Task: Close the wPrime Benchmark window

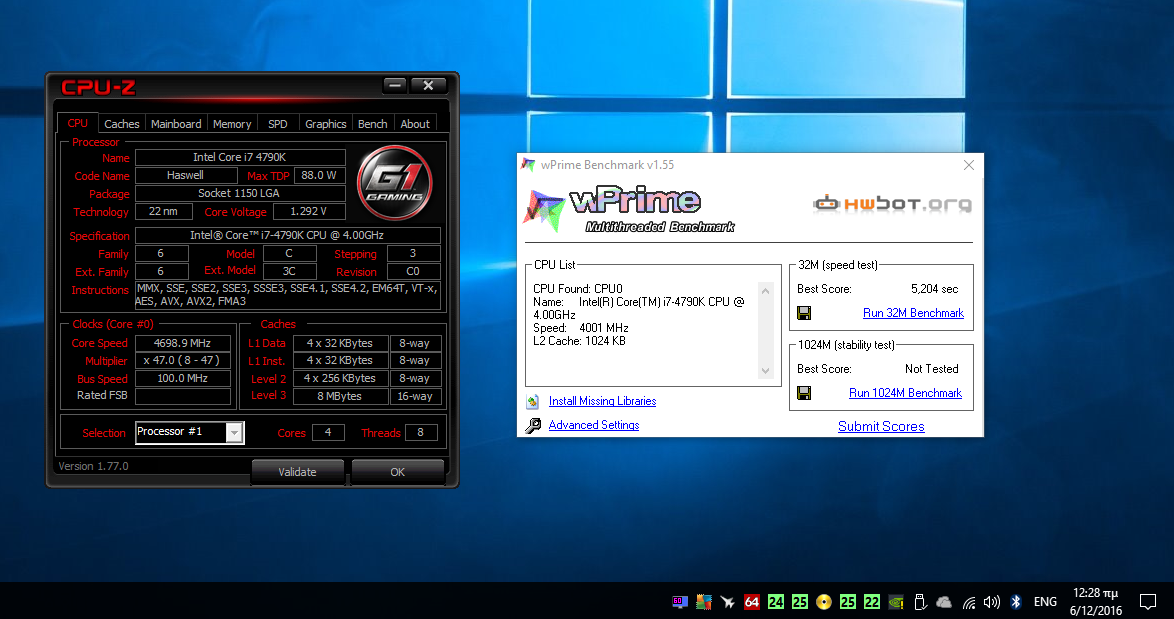Action: [x=969, y=165]
